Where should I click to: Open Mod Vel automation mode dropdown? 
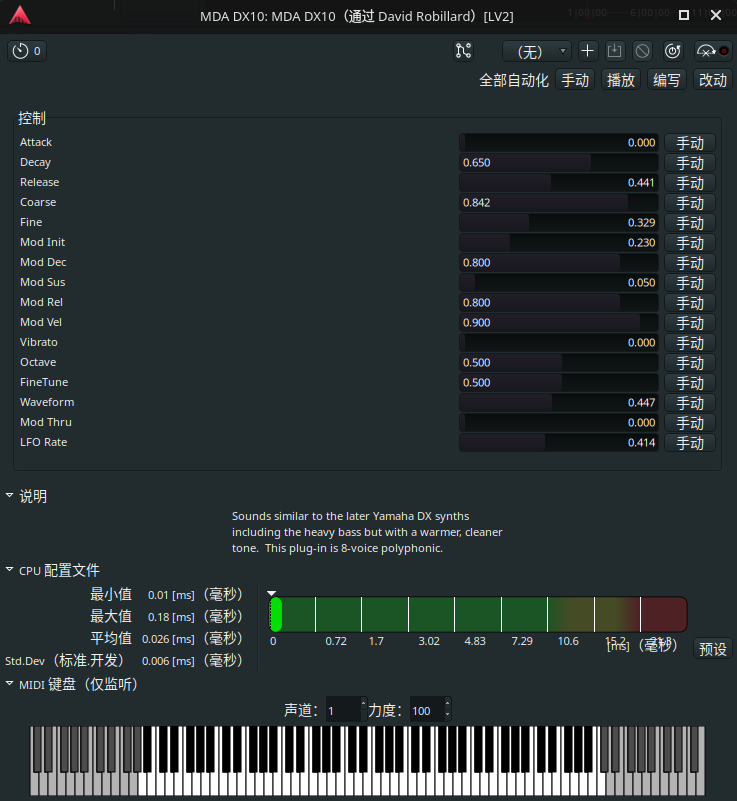click(x=690, y=322)
